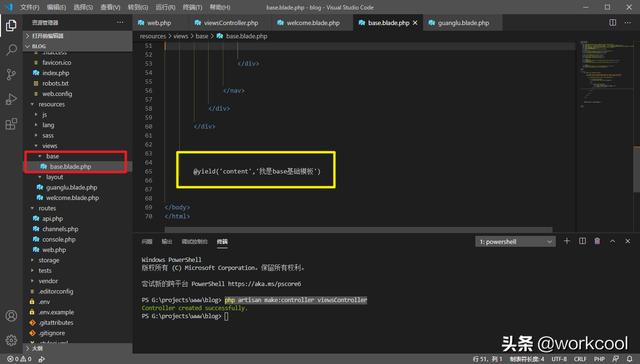
Task: Open the Run and Debug view
Action: click(11, 99)
